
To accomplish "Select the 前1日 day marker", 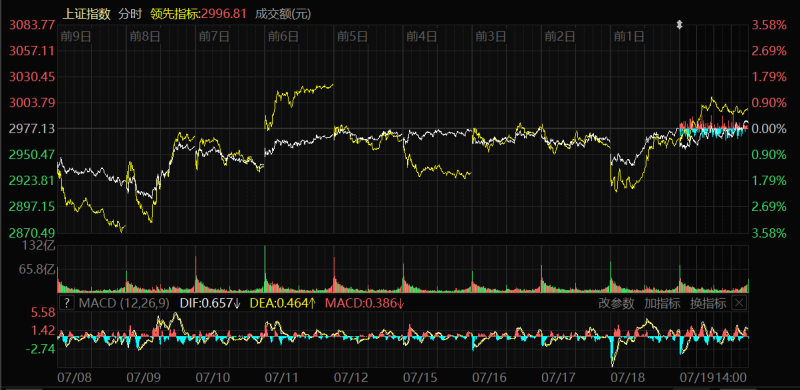I will point(629,36).
